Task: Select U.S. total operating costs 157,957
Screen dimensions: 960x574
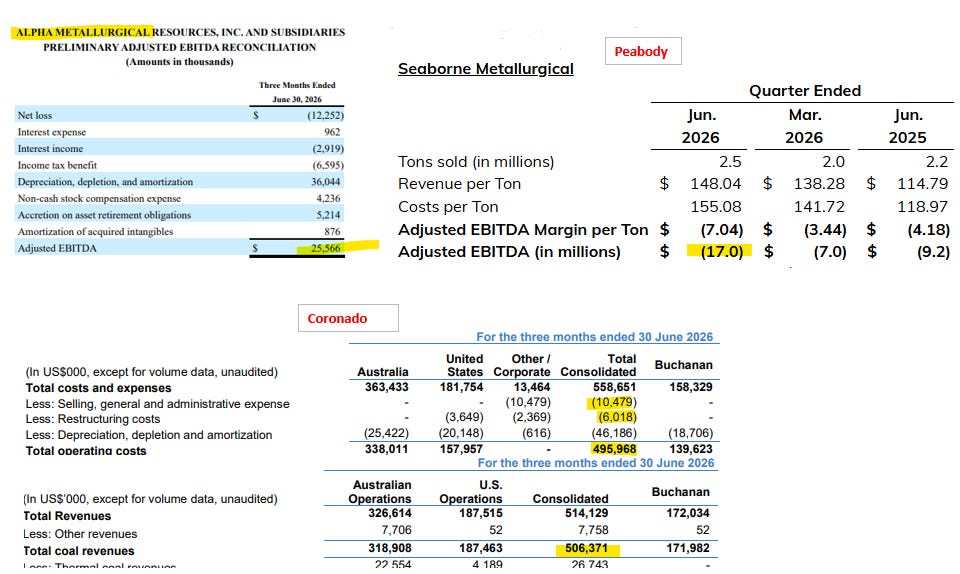Action: pyautogui.click(x=461, y=449)
